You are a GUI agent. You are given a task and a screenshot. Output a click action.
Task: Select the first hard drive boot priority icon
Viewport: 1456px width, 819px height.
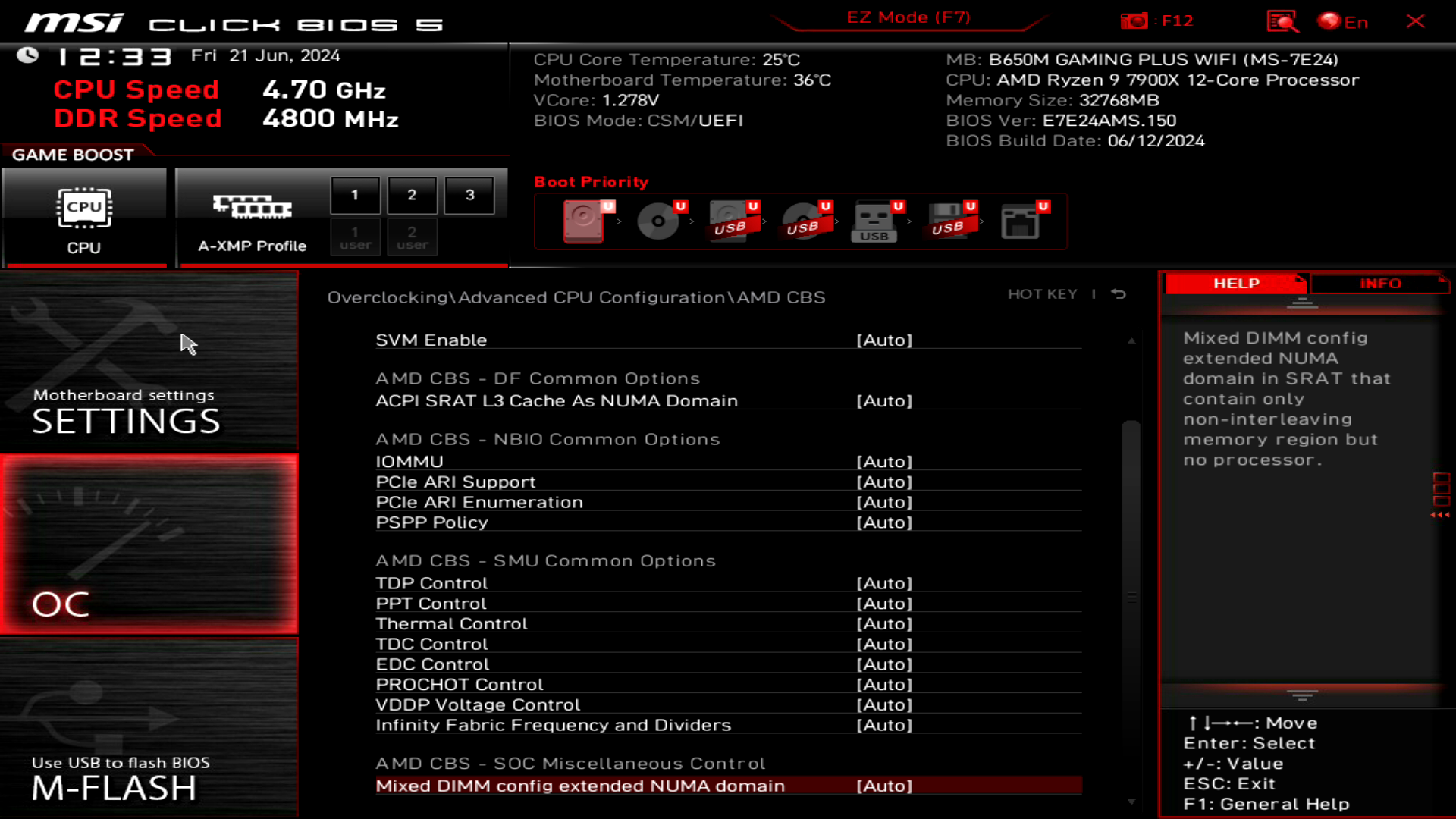point(584,222)
